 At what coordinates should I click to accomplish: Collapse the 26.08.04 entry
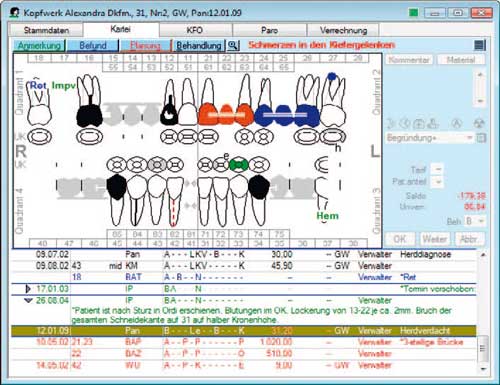tap(29, 300)
